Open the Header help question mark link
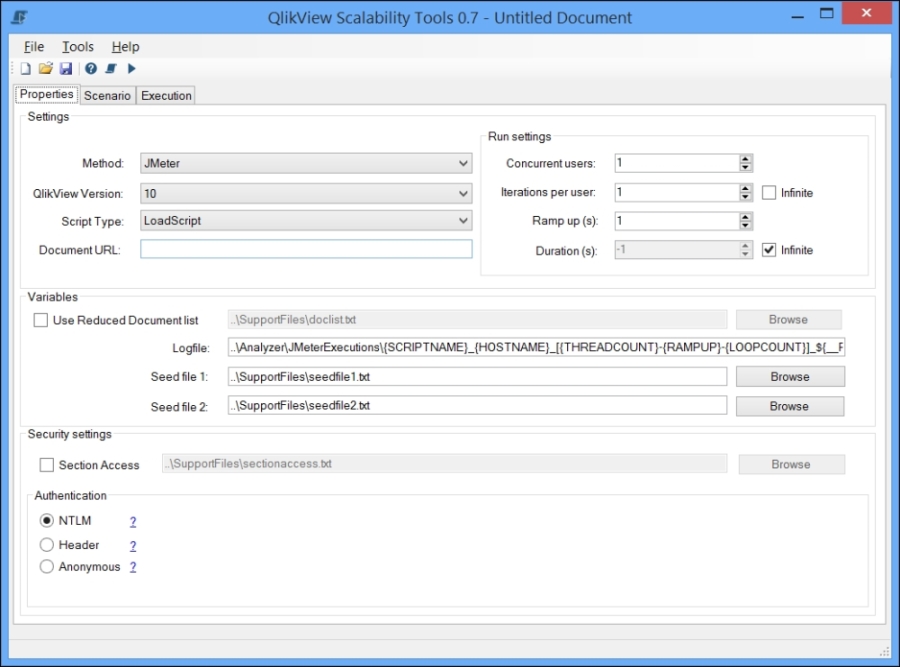The height and width of the screenshot is (667, 900). [133, 545]
